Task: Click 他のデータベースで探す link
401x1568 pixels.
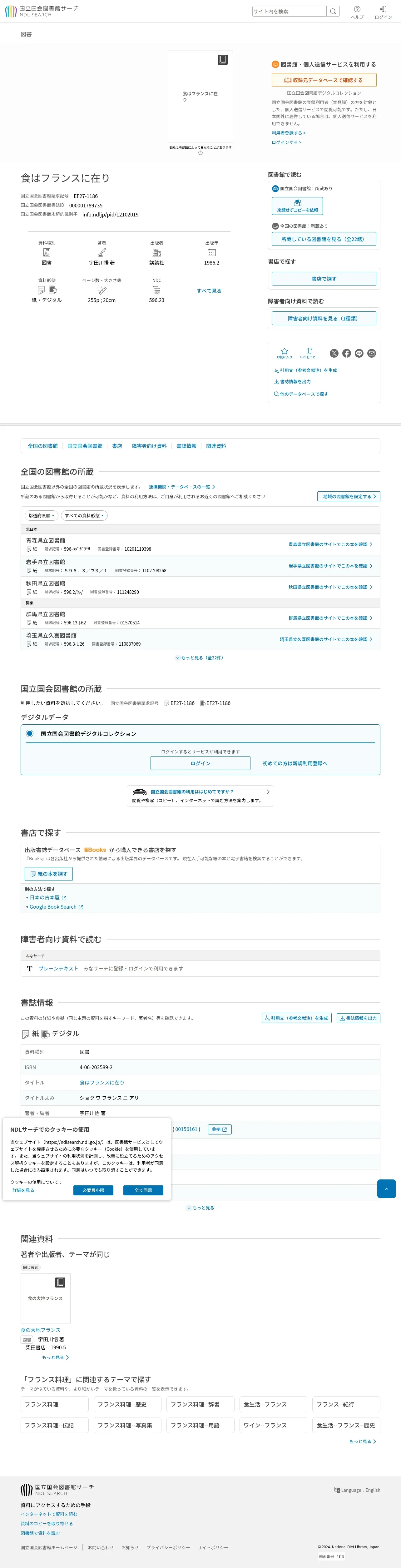Action: pos(301,394)
